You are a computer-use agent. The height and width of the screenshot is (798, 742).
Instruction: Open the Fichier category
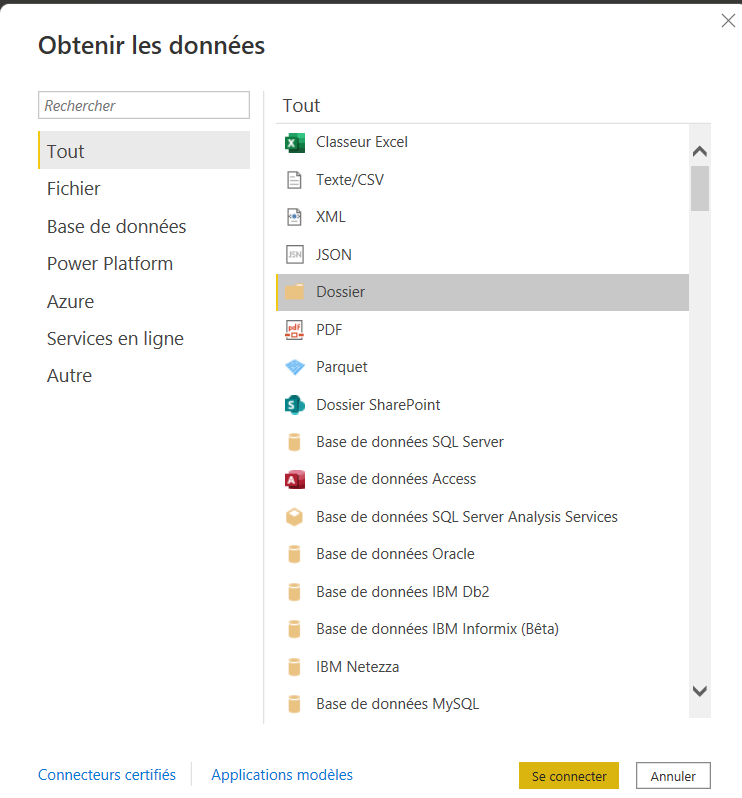74,189
